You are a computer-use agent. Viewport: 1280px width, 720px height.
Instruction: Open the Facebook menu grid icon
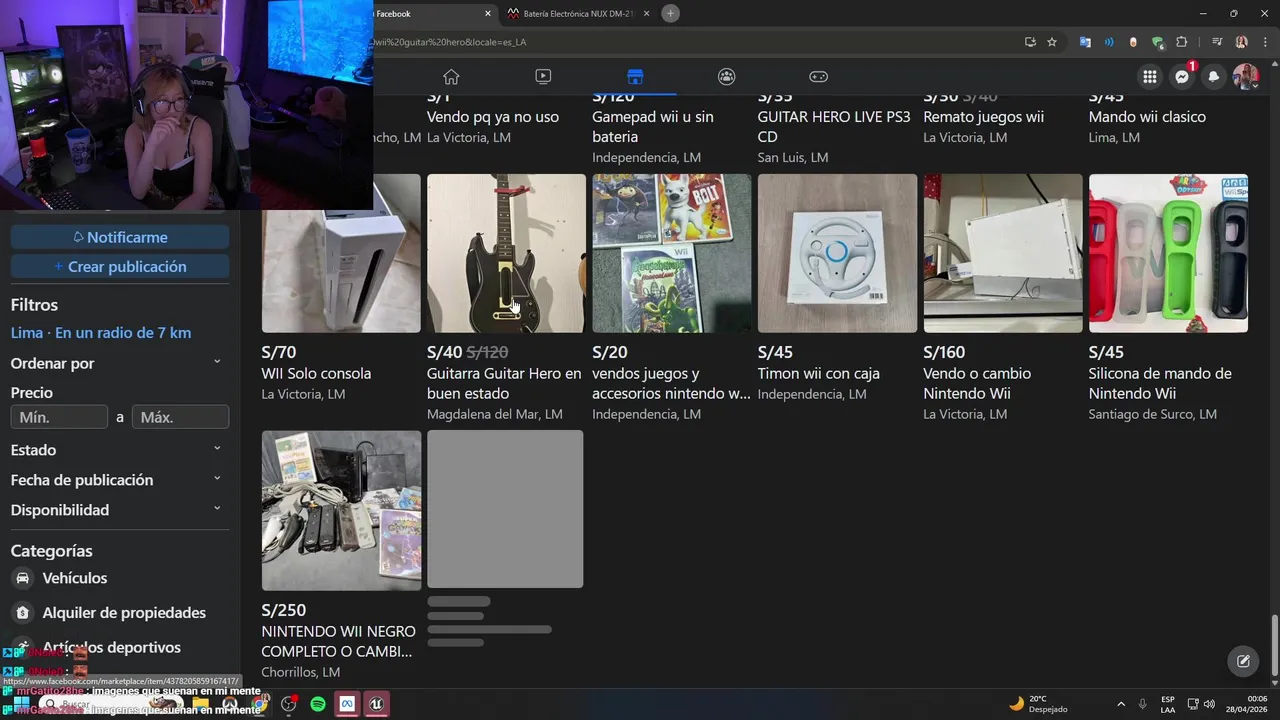[x=1150, y=77]
